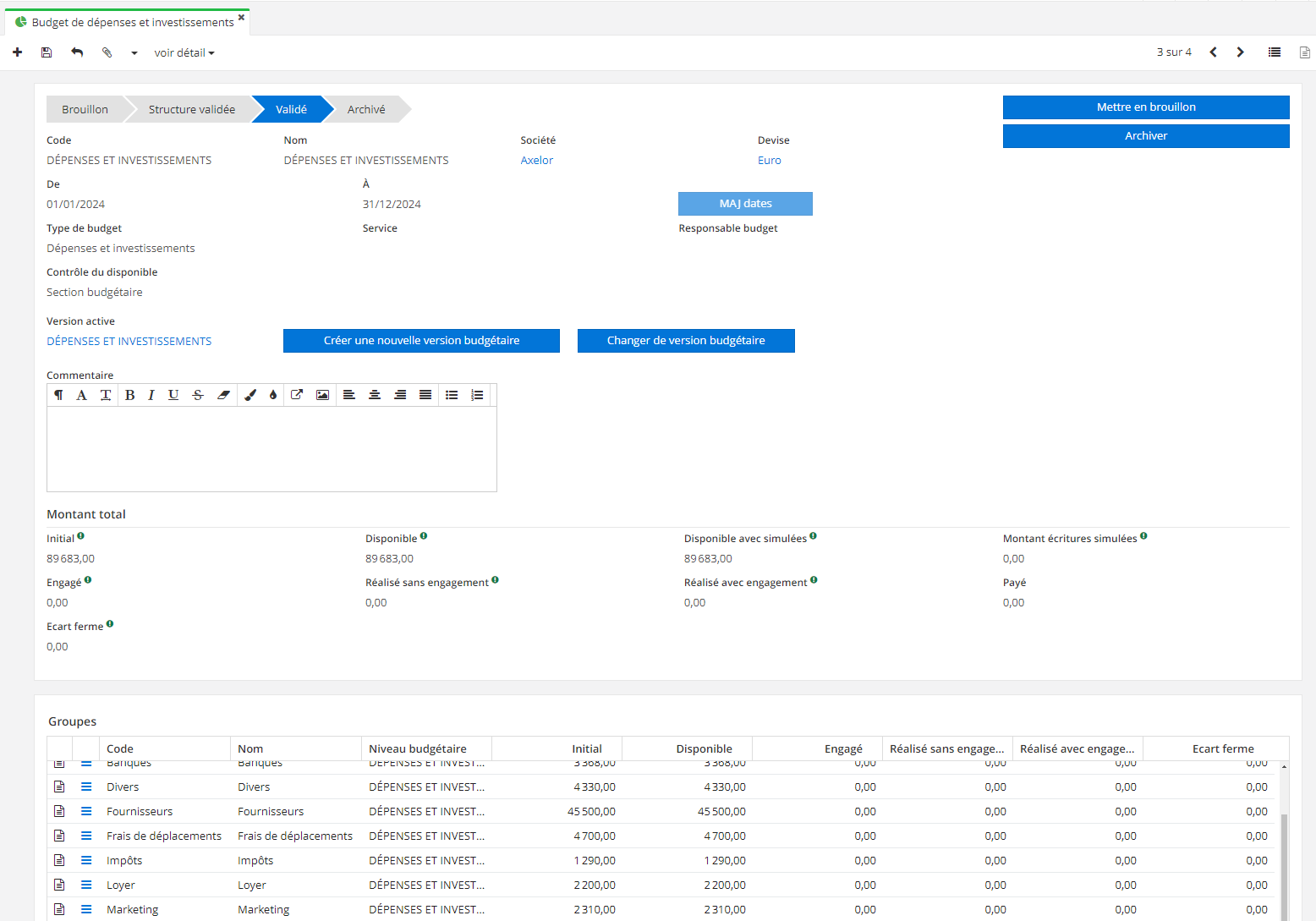Click the 'Validé' status step
This screenshot has height=921, width=1316.
pos(291,109)
